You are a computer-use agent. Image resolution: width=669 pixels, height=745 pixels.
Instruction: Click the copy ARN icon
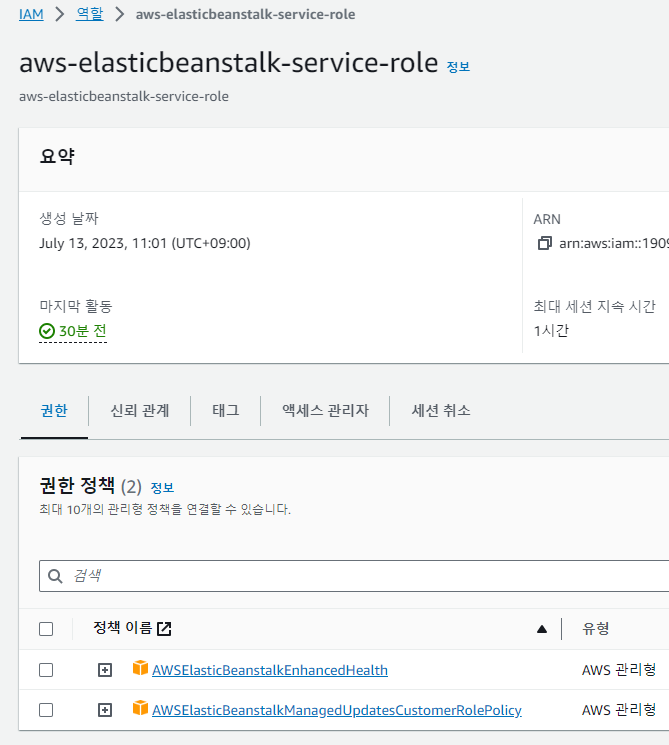click(x=544, y=243)
